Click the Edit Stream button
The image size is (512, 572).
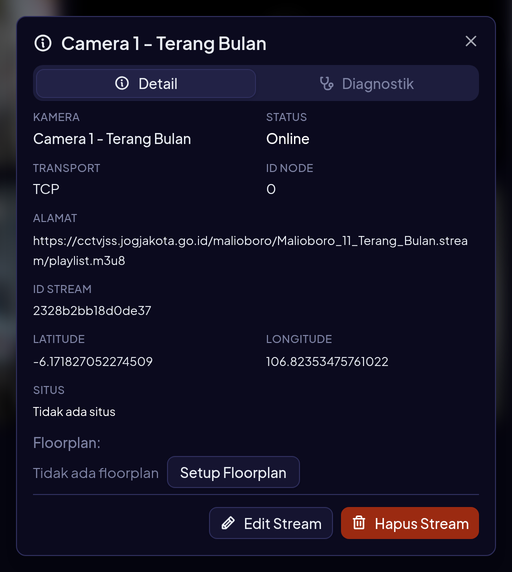click(x=271, y=523)
